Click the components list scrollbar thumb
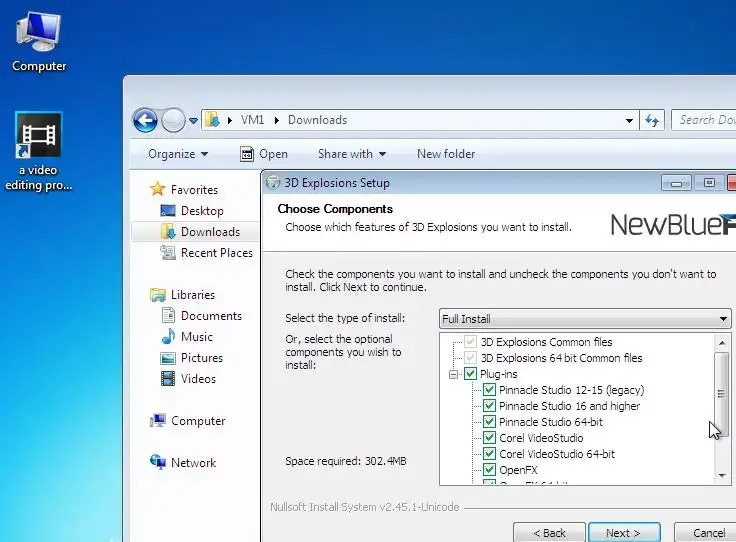736x542 pixels. click(721, 393)
